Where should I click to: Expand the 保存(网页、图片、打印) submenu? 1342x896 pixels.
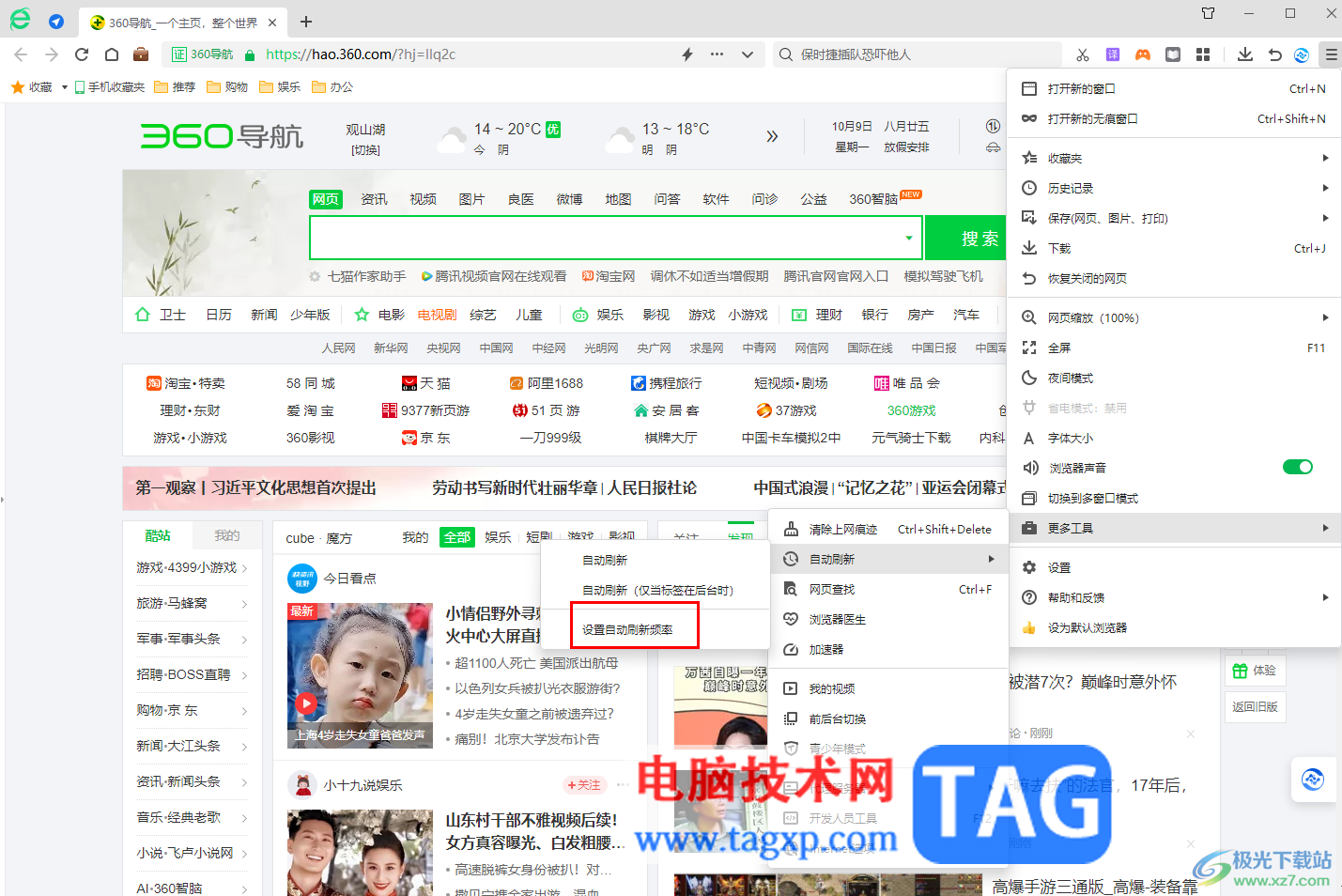click(1325, 218)
